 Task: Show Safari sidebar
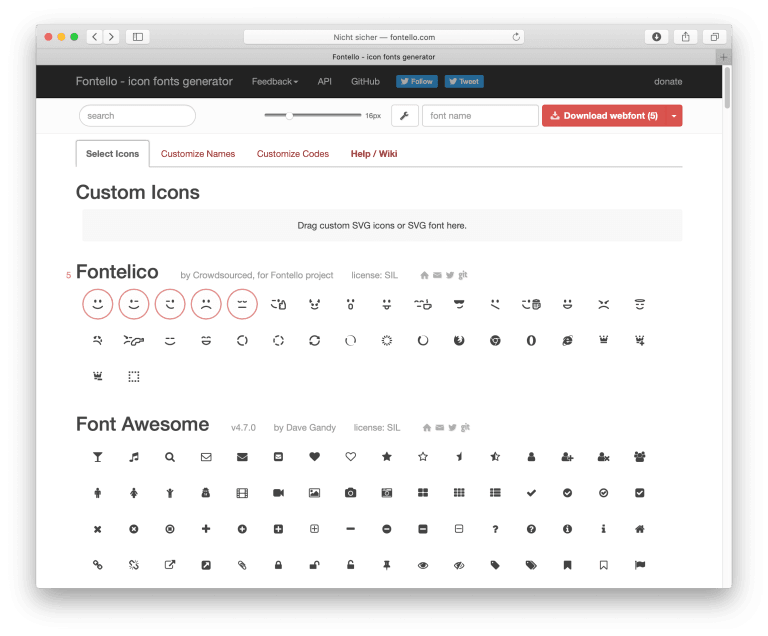(138, 37)
